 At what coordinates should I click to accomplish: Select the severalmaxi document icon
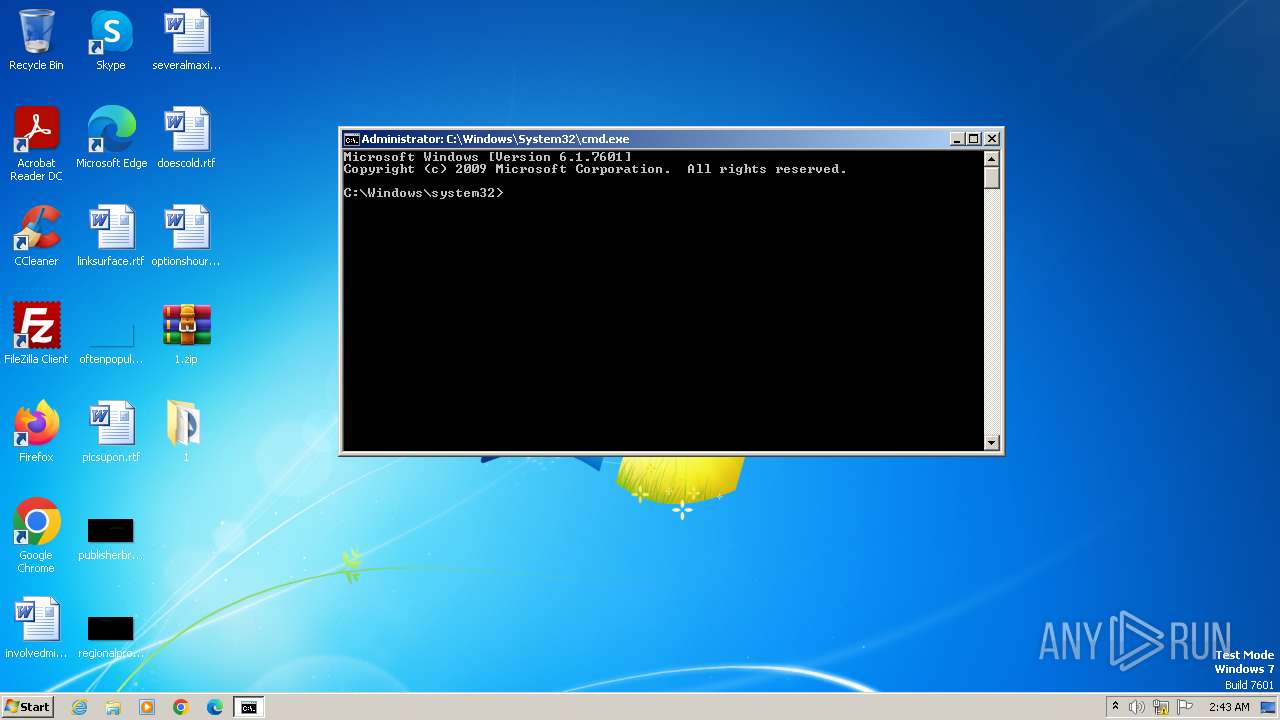[x=186, y=40]
